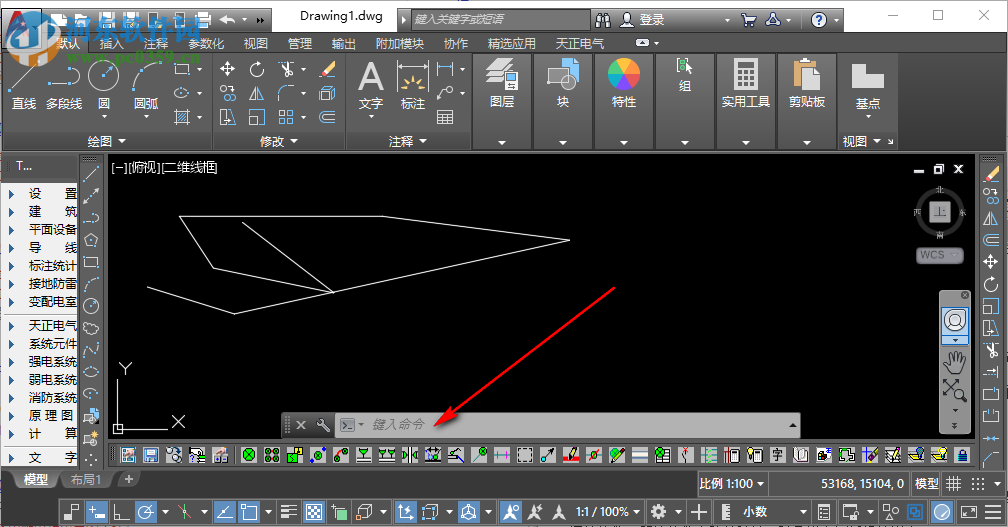Click the 登录 sign-in button
The height and width of the screenshot is (527, 1008).
pyautogui.click(x=642, y=19)
